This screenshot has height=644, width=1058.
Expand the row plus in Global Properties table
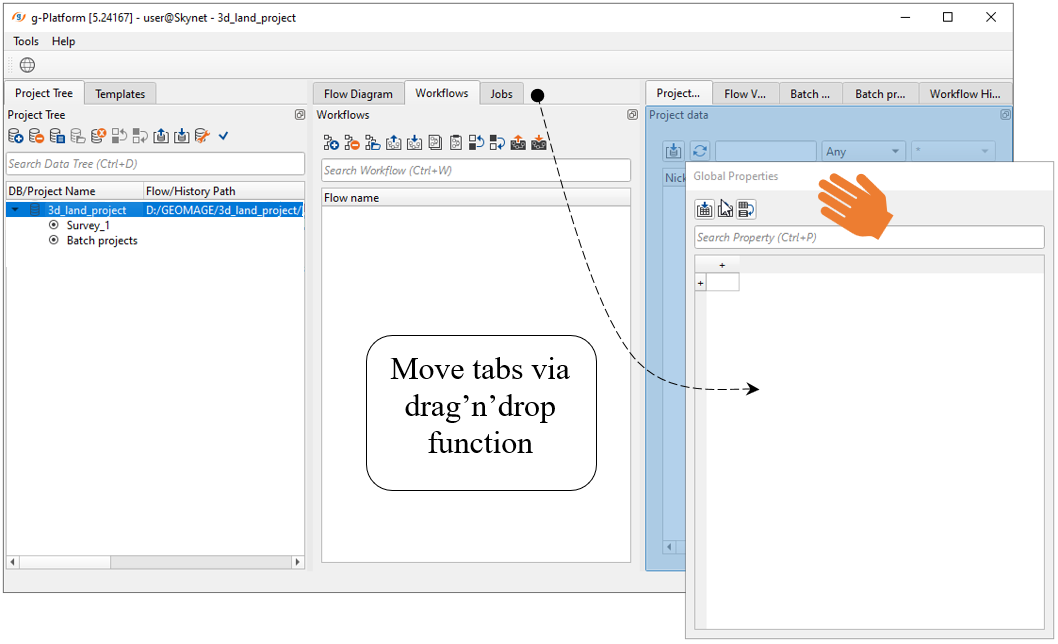(x=700, y=283)
